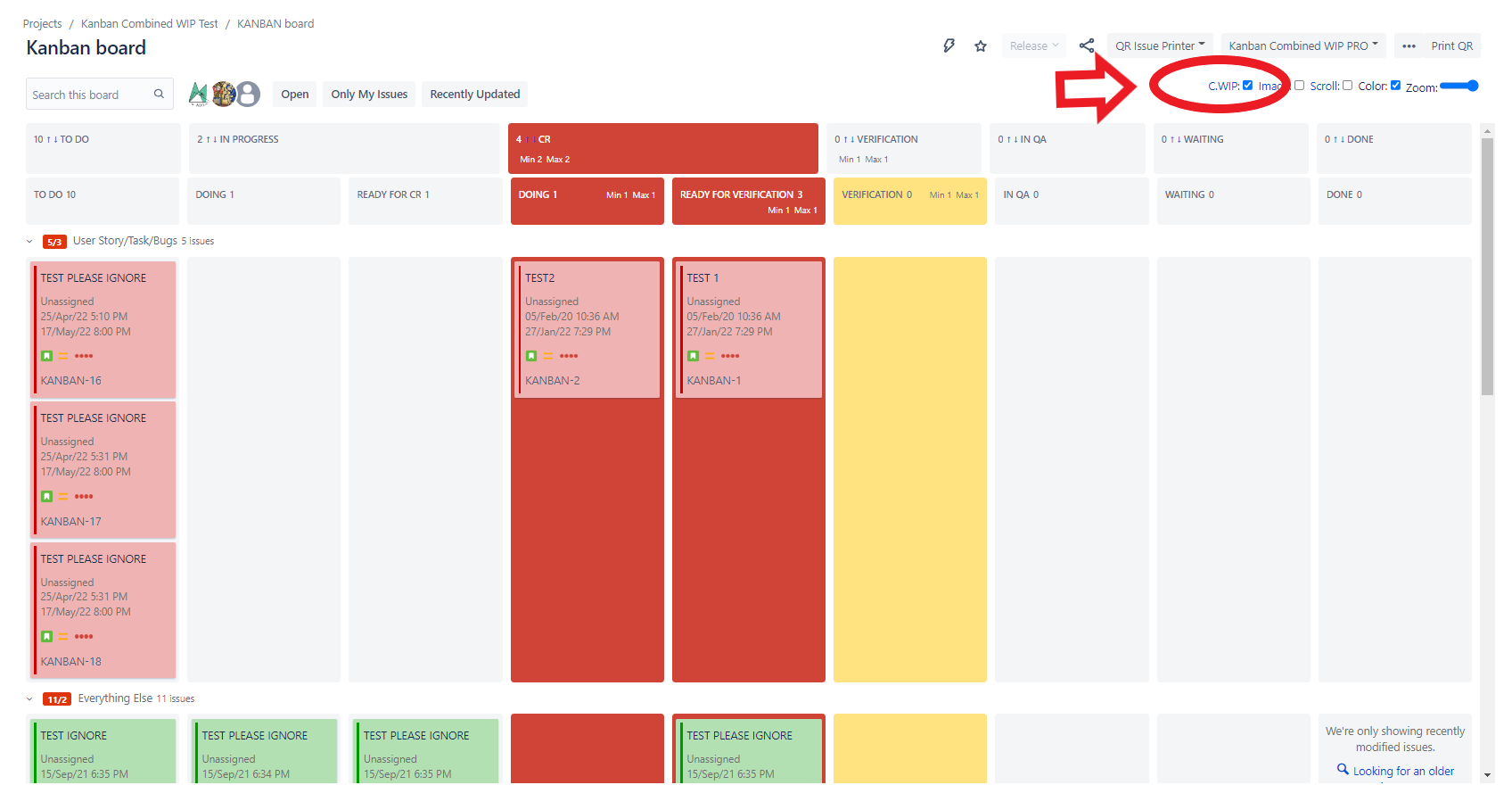Uncheck the C.WIP checkbox
Image resolution: width=1512 pixels, height=785 pixels.
[x=1248, y=86]
